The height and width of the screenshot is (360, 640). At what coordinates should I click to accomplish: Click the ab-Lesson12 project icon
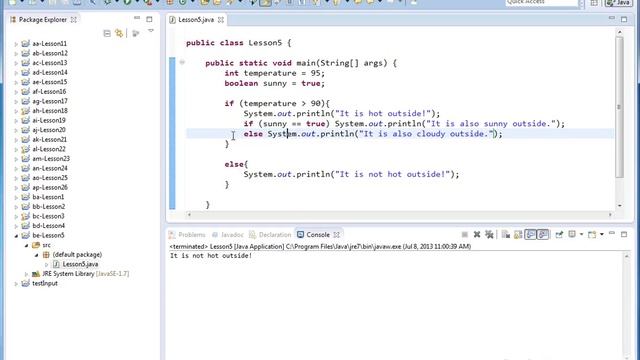(x=25, y=53)
